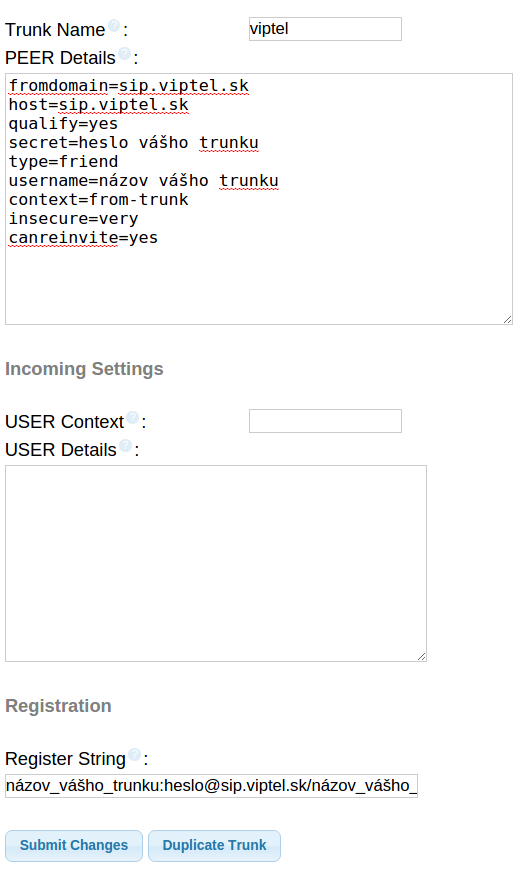Click the insecure=very line
530x879 pixels.
coord(73,219)
